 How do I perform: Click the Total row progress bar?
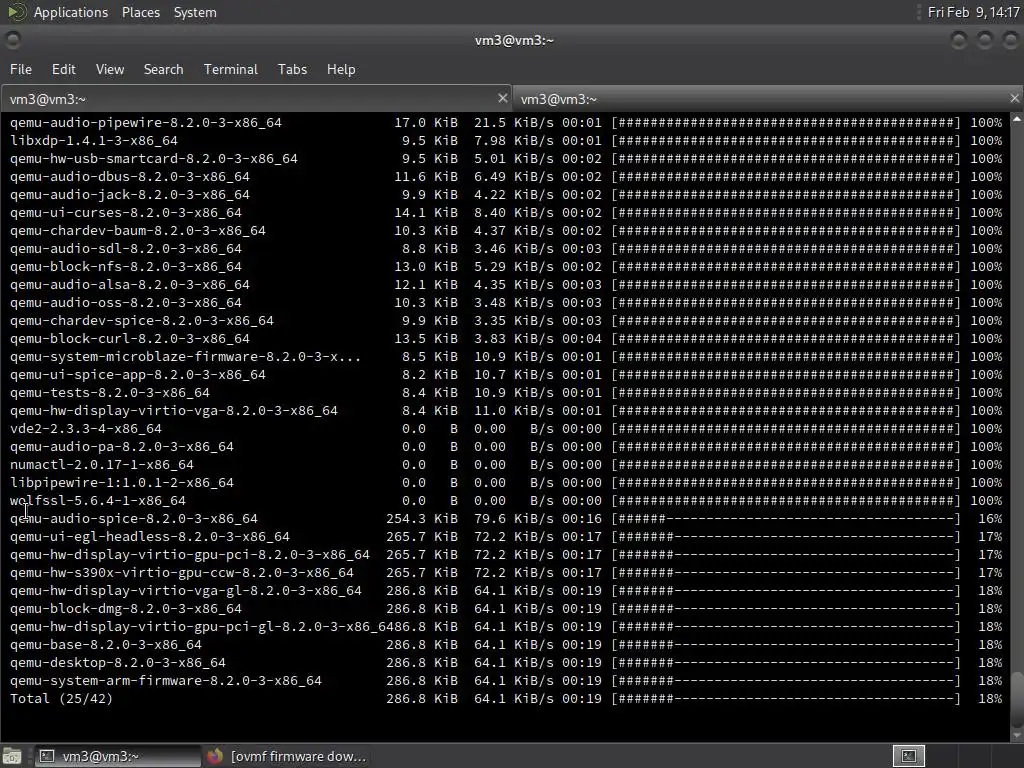pyautogui.click(x=786, y=699)
